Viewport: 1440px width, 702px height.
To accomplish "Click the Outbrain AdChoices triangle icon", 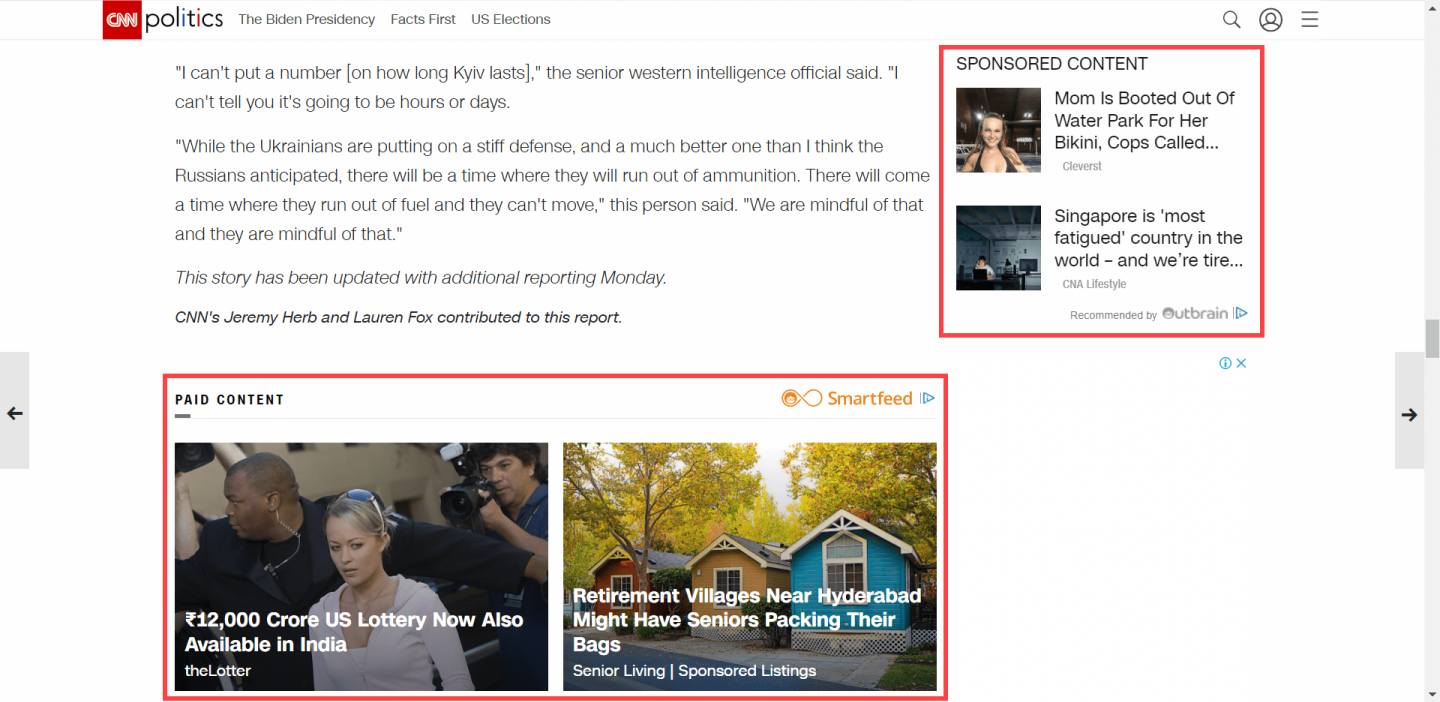I will click(x=1241, y=313).
